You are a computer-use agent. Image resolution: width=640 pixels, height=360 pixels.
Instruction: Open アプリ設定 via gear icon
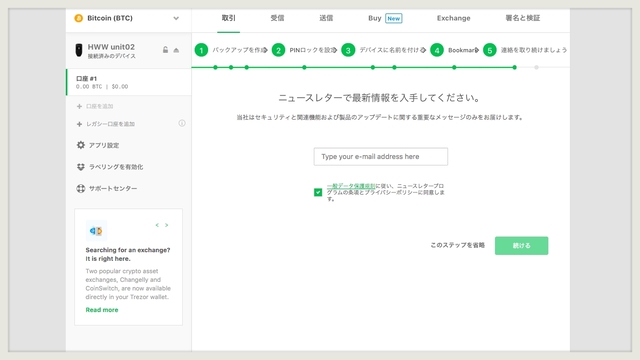[81, 145]
